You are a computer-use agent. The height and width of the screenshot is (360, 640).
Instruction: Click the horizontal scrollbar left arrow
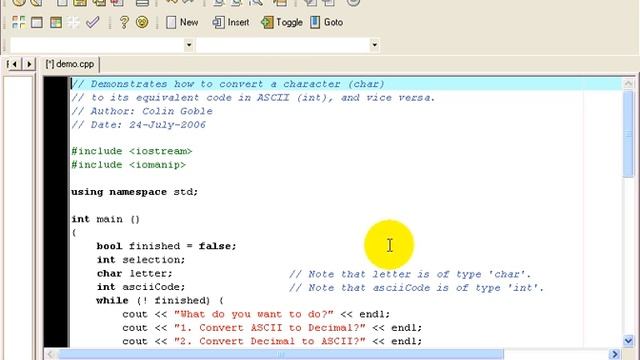pos(50,354)
